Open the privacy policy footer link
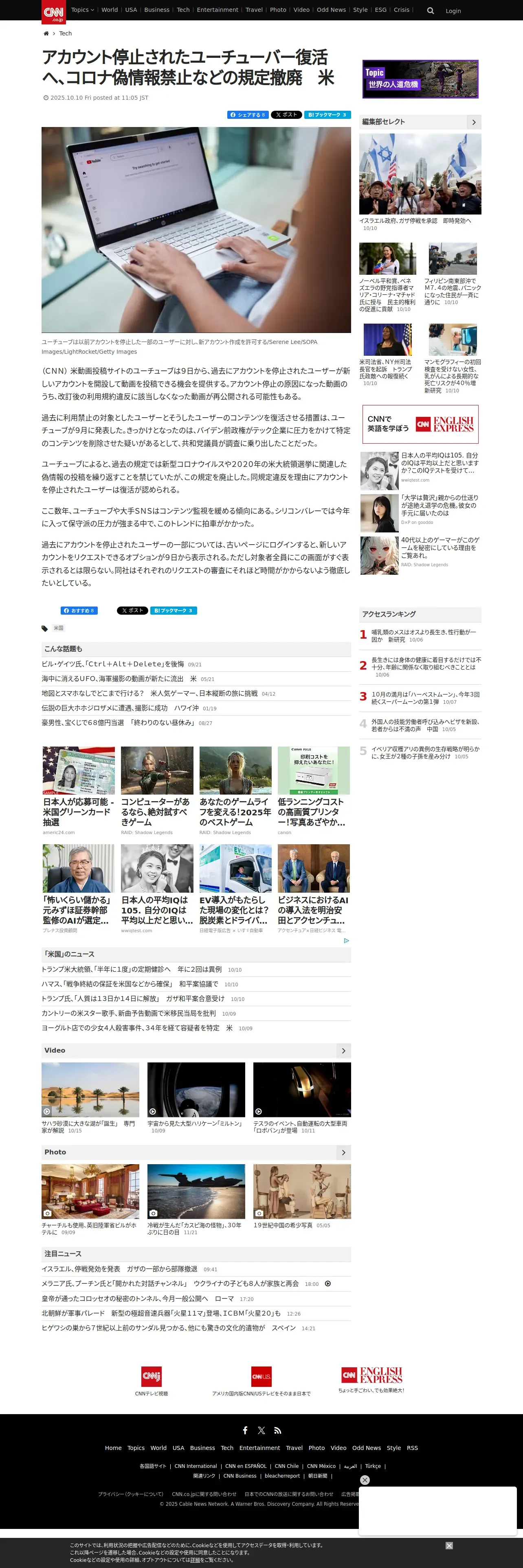 [131, 1494]
